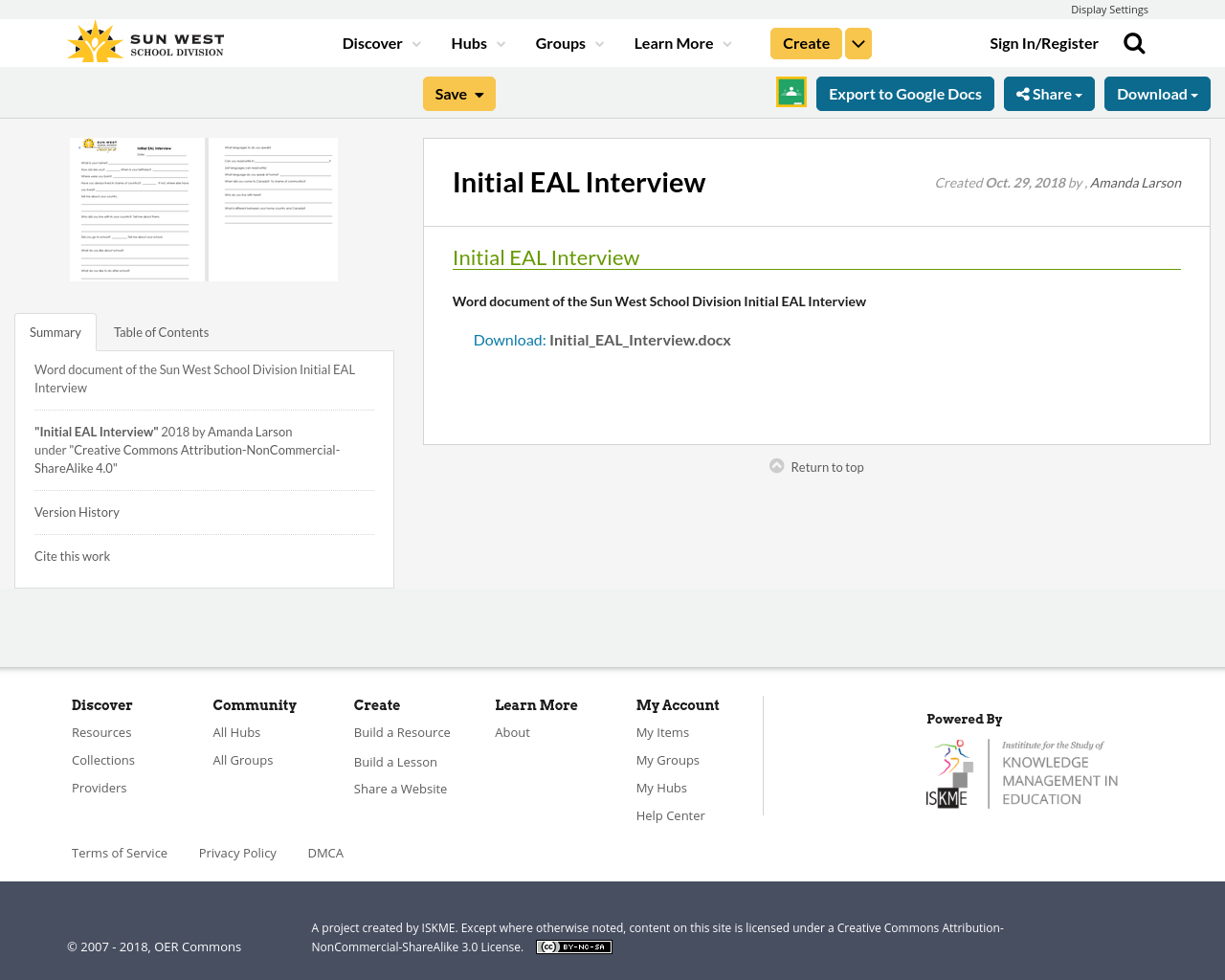Click the Sun West School Division logo

pyautogui.click(x=145, y=39)
